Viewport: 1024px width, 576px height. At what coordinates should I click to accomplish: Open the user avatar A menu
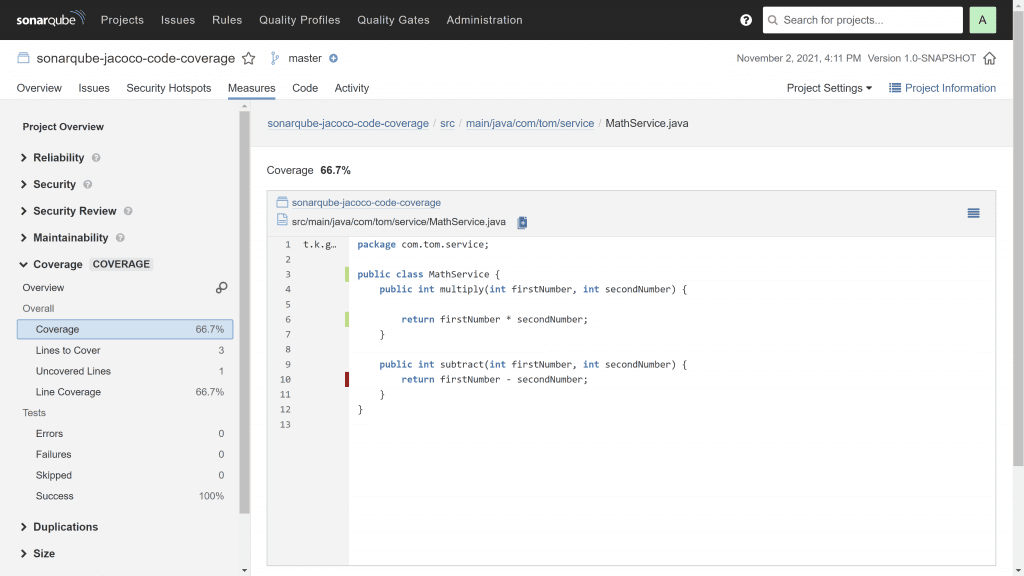coord(982,20)
